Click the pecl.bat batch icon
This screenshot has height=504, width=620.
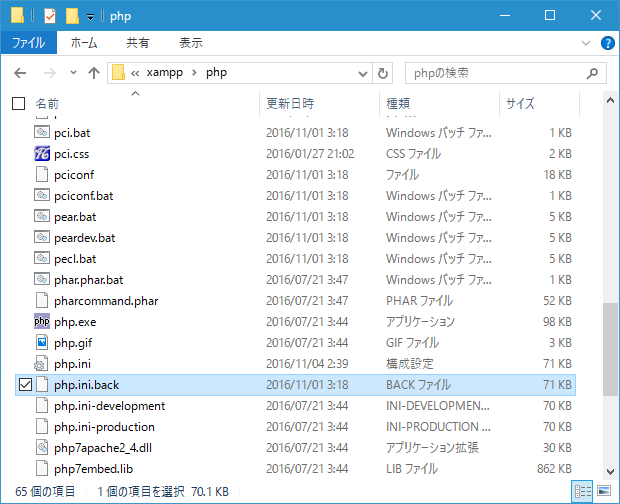42,258
